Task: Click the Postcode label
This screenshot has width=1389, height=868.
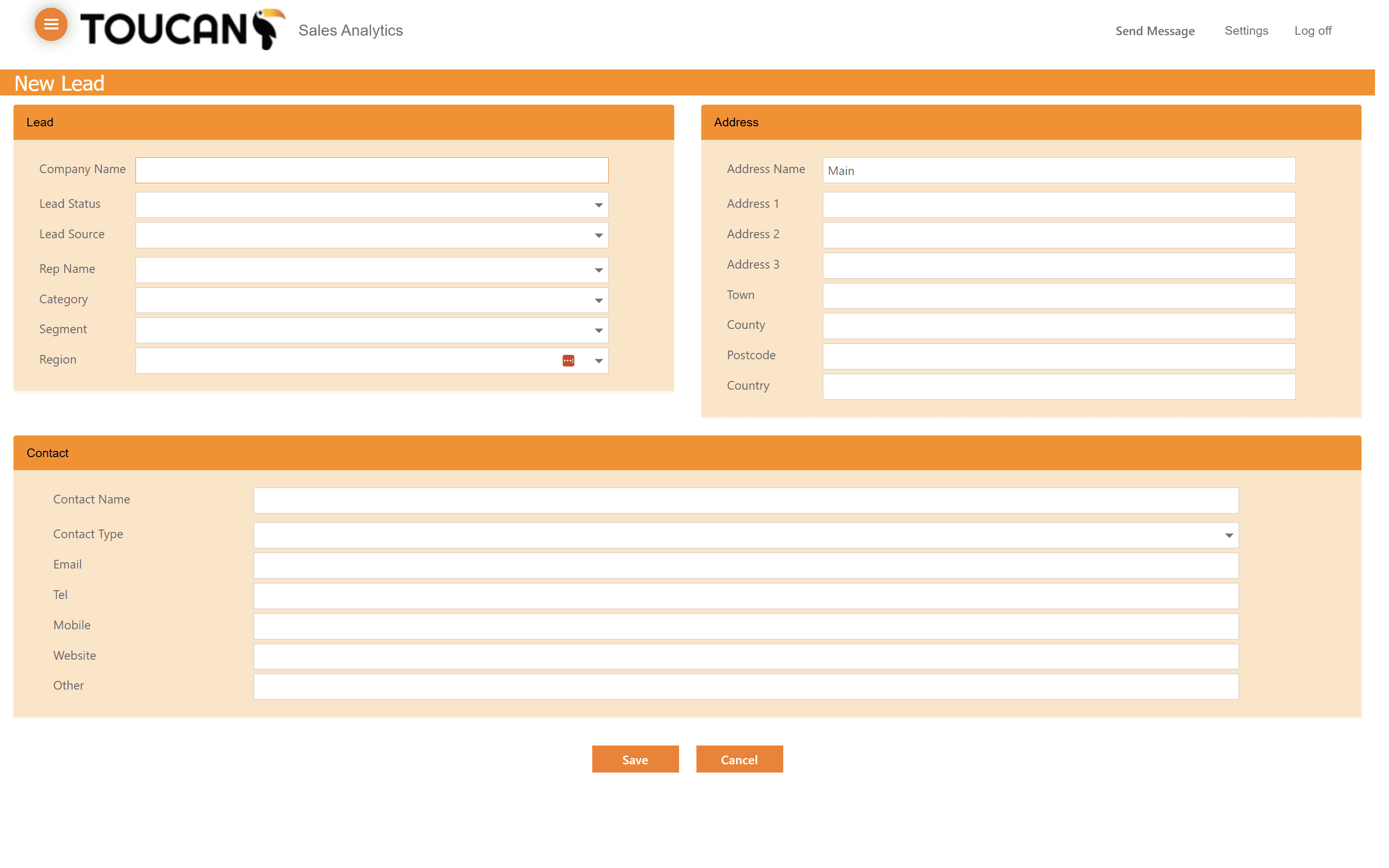Action: pyautogui.click(x=751, y=355)
